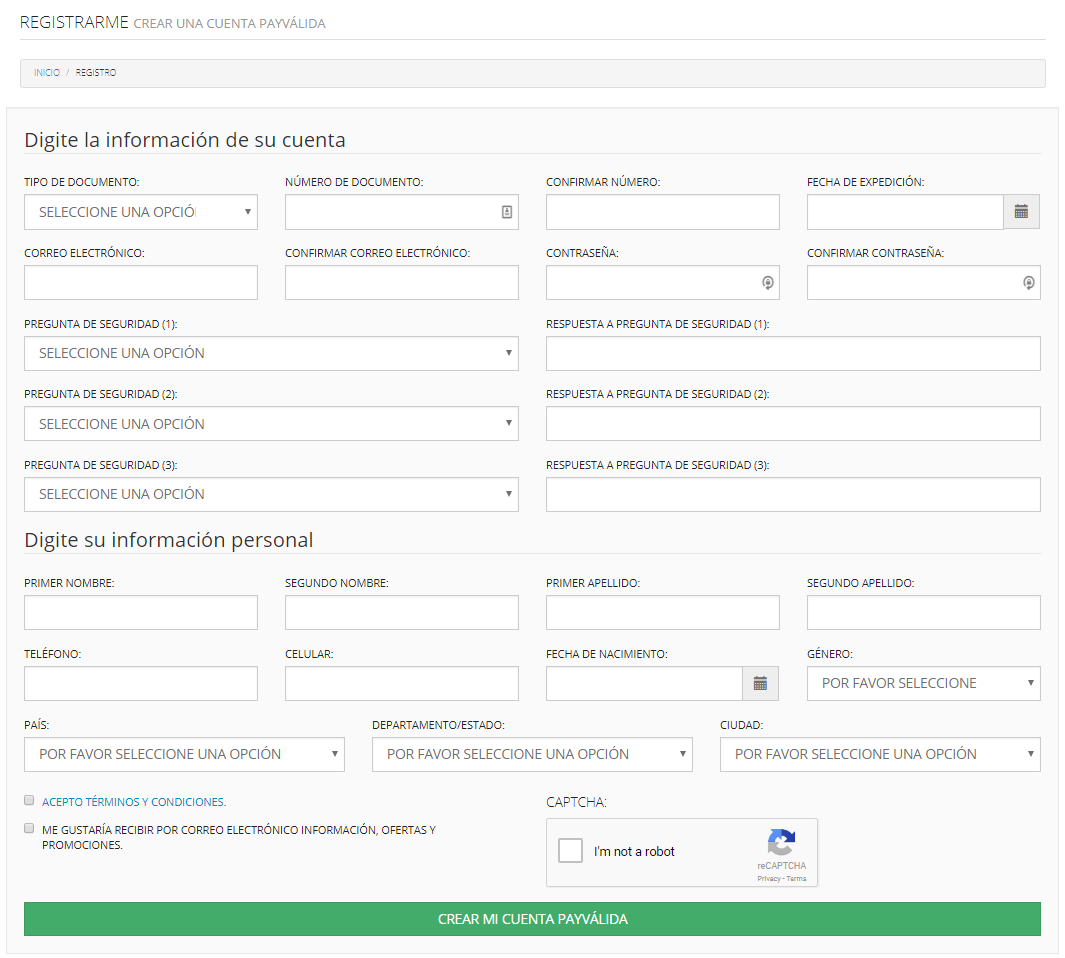Click the key icon in Contraseña field
The image size is (1065, 958).
coord(768,283)
